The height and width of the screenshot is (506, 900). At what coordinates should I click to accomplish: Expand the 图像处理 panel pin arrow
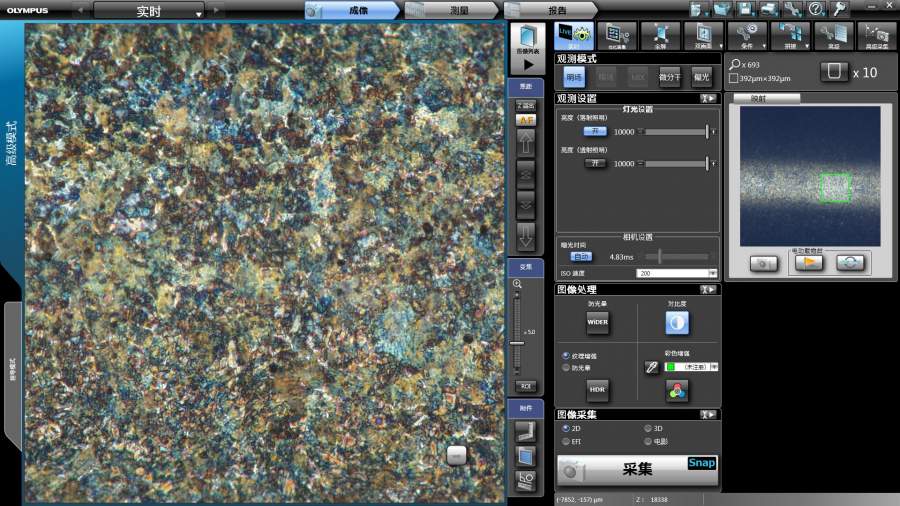click(x=708, y=290)
